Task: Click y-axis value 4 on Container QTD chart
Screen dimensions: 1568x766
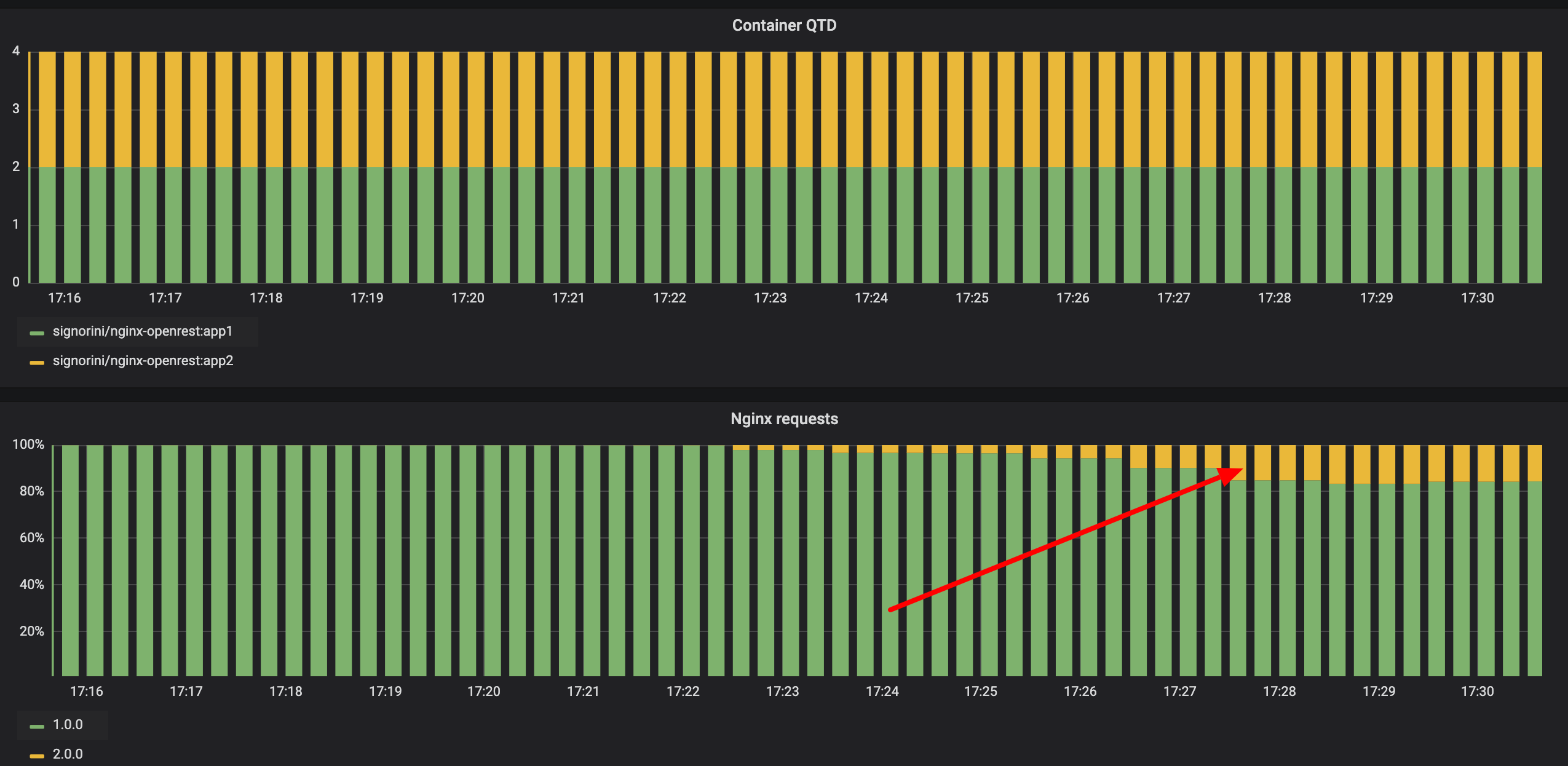Action: [16, 51]
